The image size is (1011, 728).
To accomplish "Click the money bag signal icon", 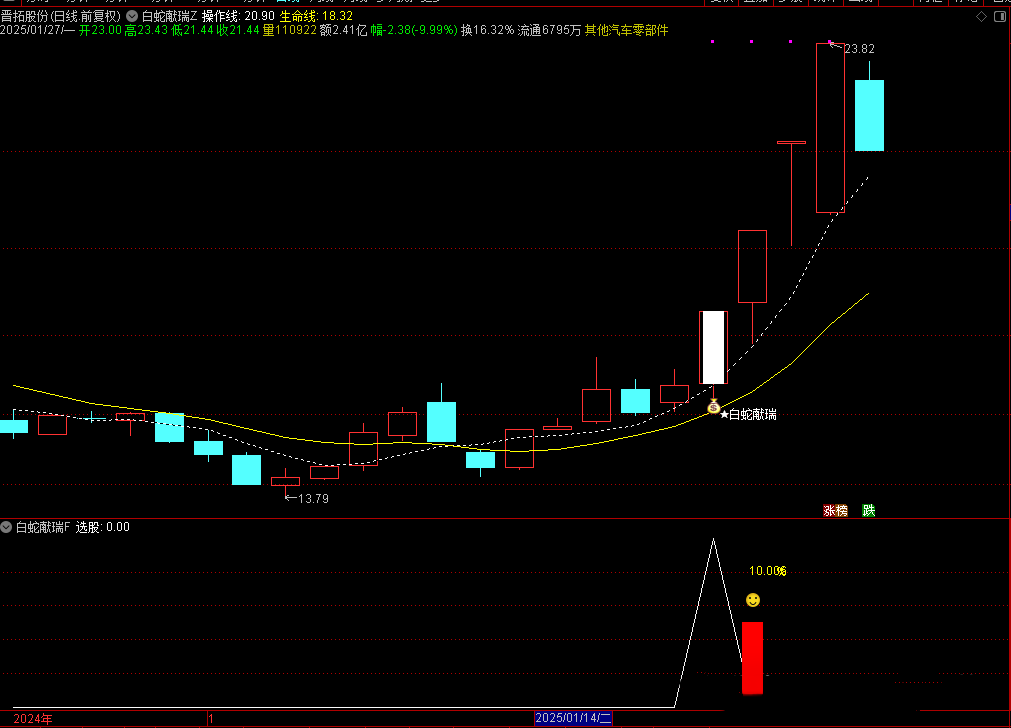I will click(713, 406).
